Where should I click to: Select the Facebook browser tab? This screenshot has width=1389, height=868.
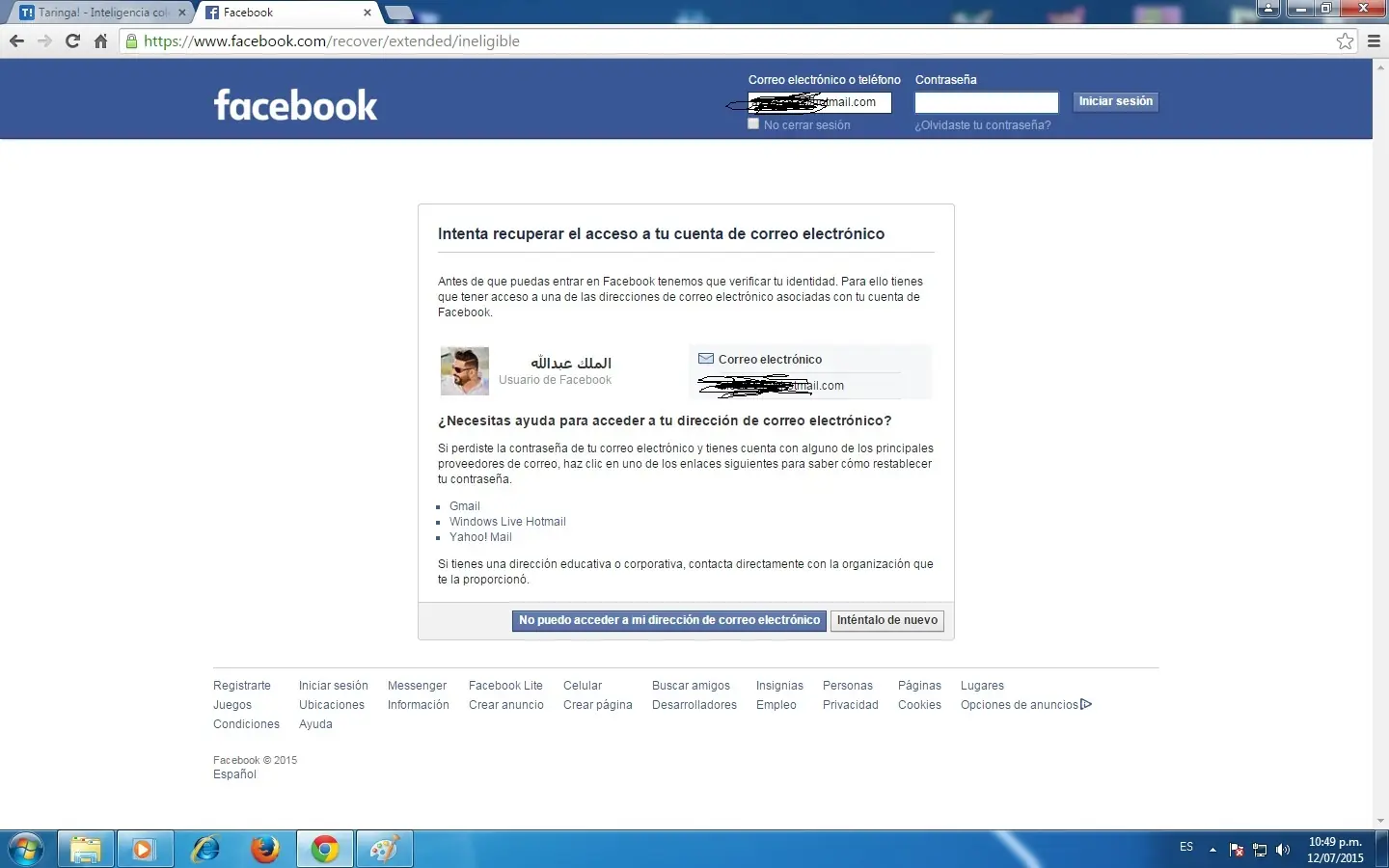(x=287, y=13)
